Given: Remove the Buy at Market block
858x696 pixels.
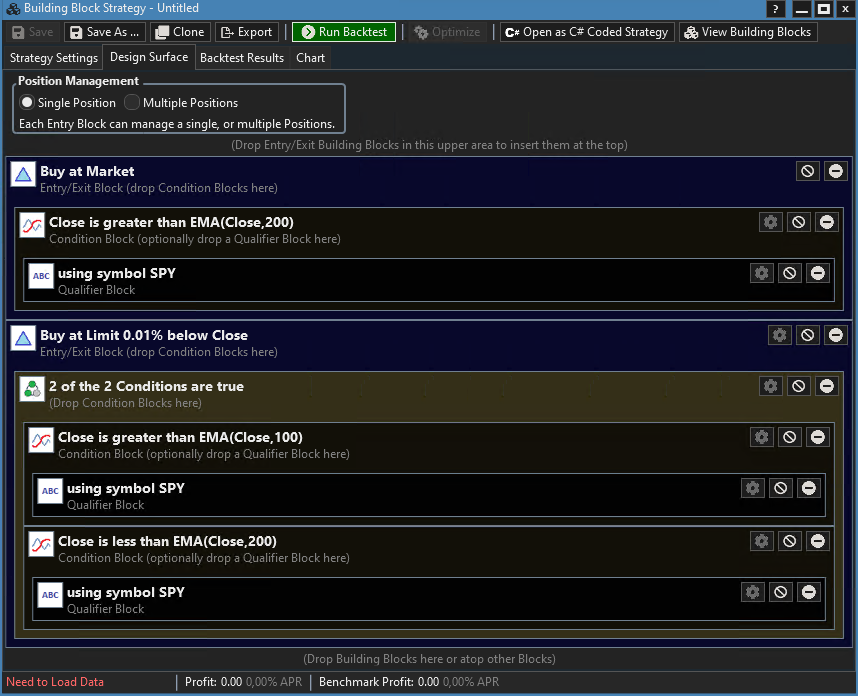Looking at the screenshot, I should [x=836, y=171].
